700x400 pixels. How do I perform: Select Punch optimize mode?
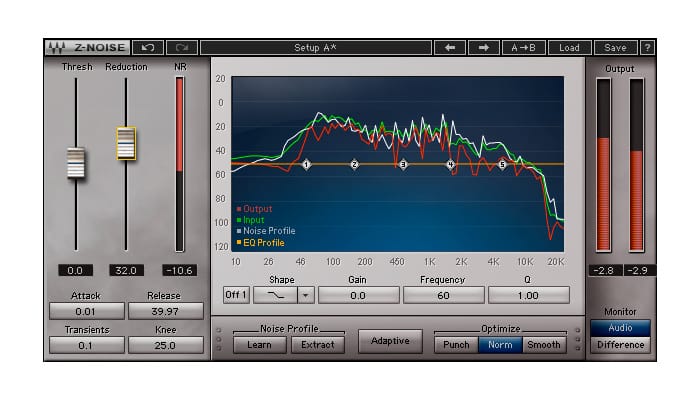coord(456,345)
